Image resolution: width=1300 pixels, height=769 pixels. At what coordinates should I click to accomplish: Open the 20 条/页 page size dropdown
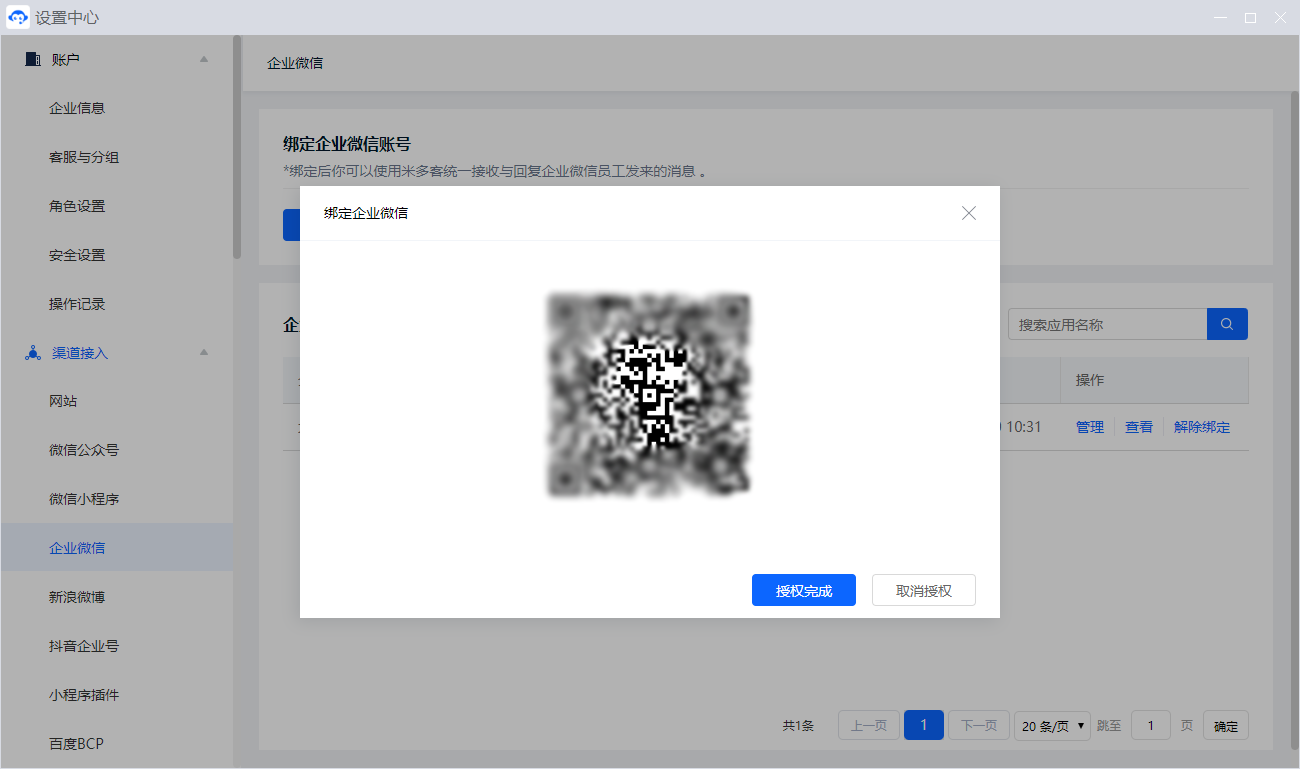[1052, 726]
